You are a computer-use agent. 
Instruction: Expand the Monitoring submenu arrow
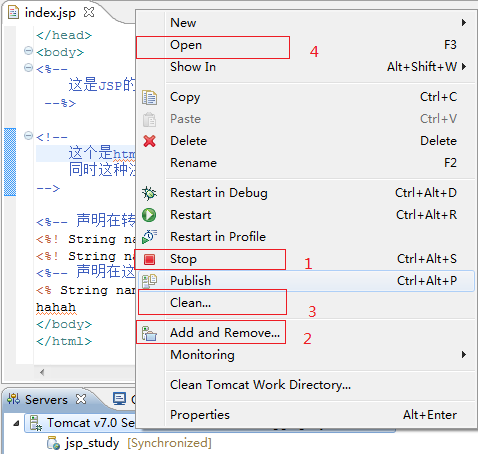pos(464,355)
